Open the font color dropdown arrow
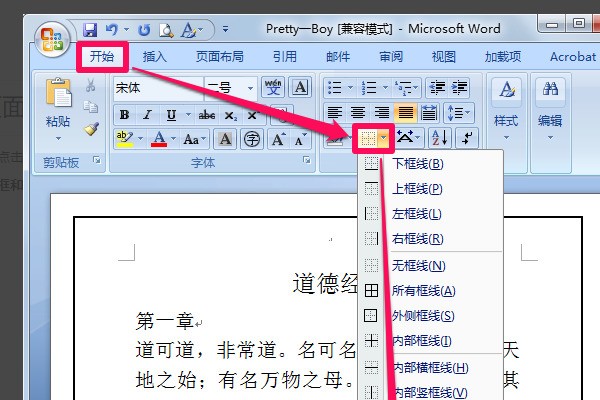The width and height of the screenshot is (600, 400). (173, 139)
